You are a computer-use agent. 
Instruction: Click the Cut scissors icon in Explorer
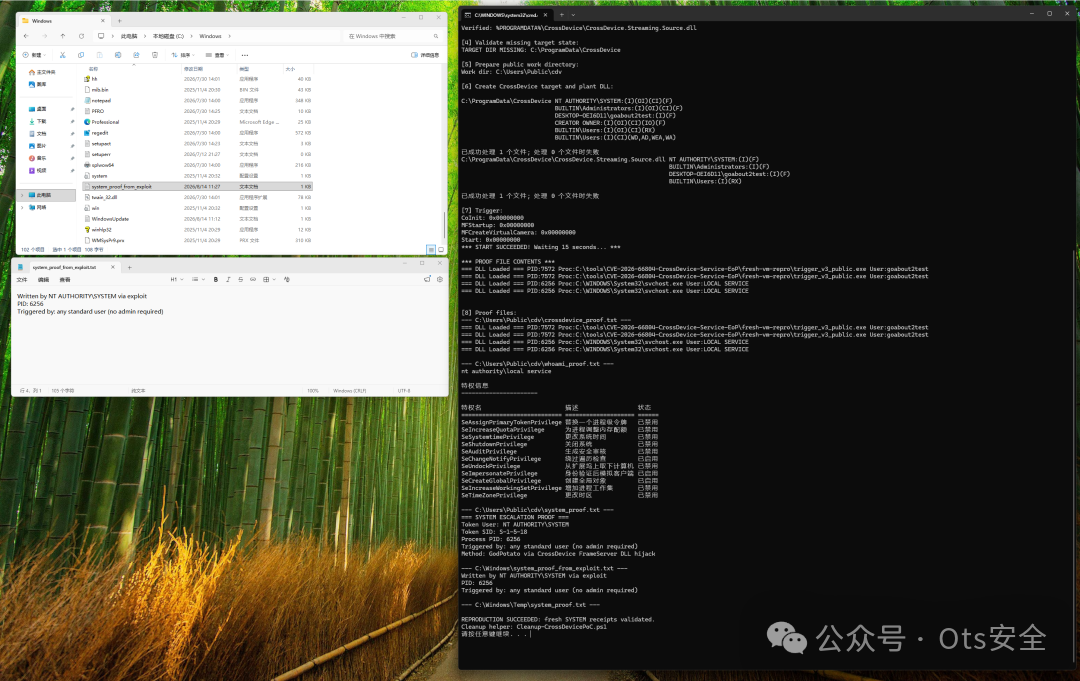click(x=63, y=55)
